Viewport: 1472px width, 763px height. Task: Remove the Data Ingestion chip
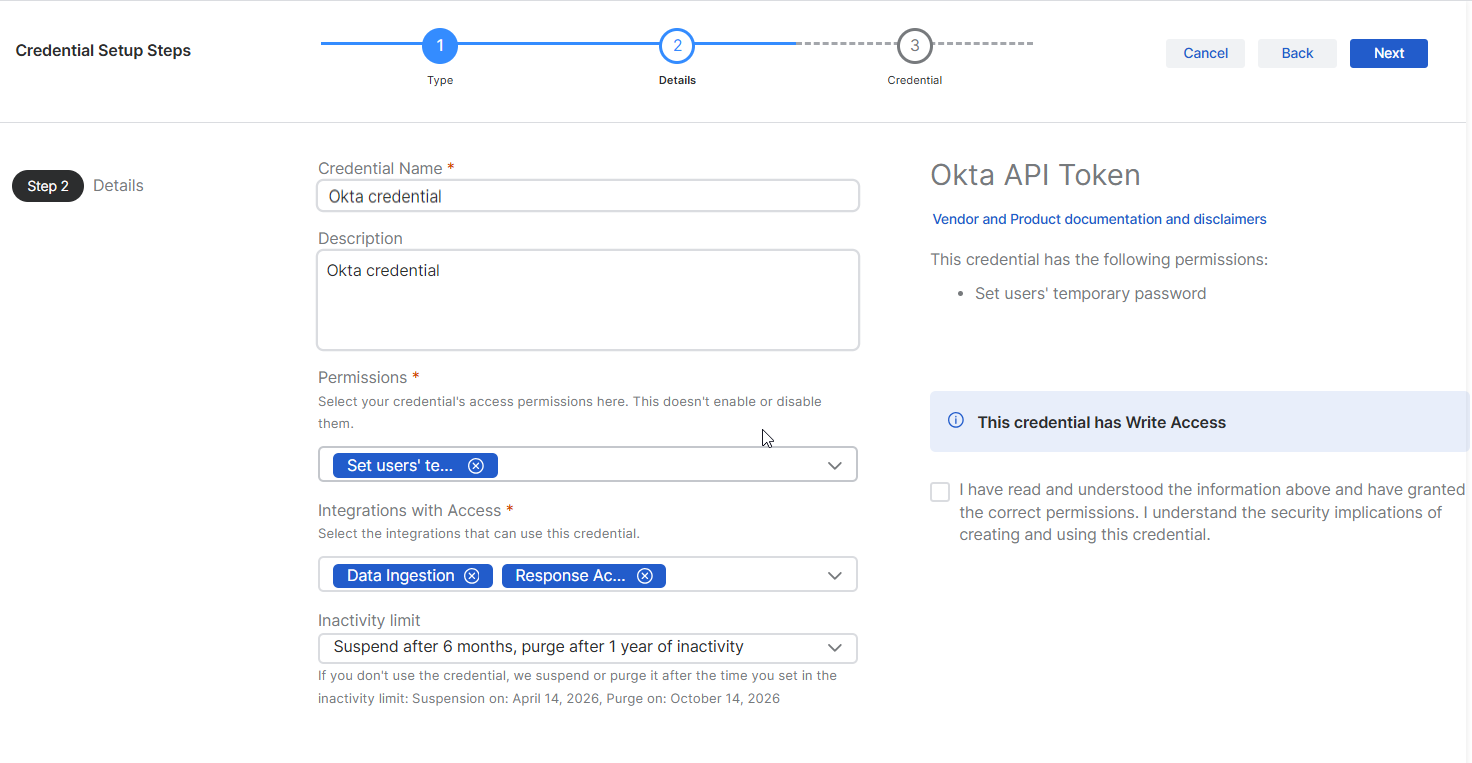tap(472, 576)
